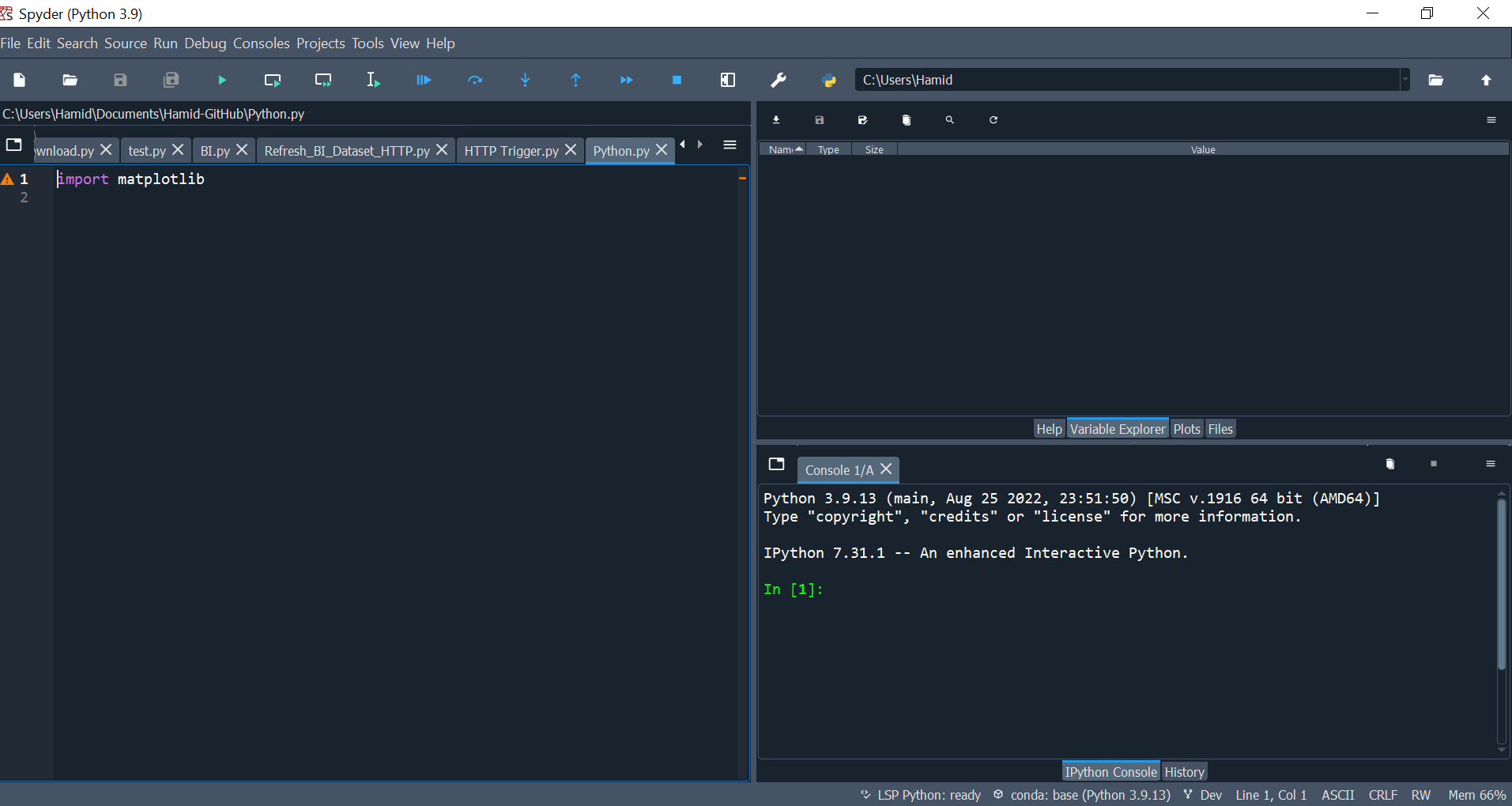Save data as icon in Variable Explorer
Image resolution: width=1512 pixels, height=806 pixels.
point(862,120)
